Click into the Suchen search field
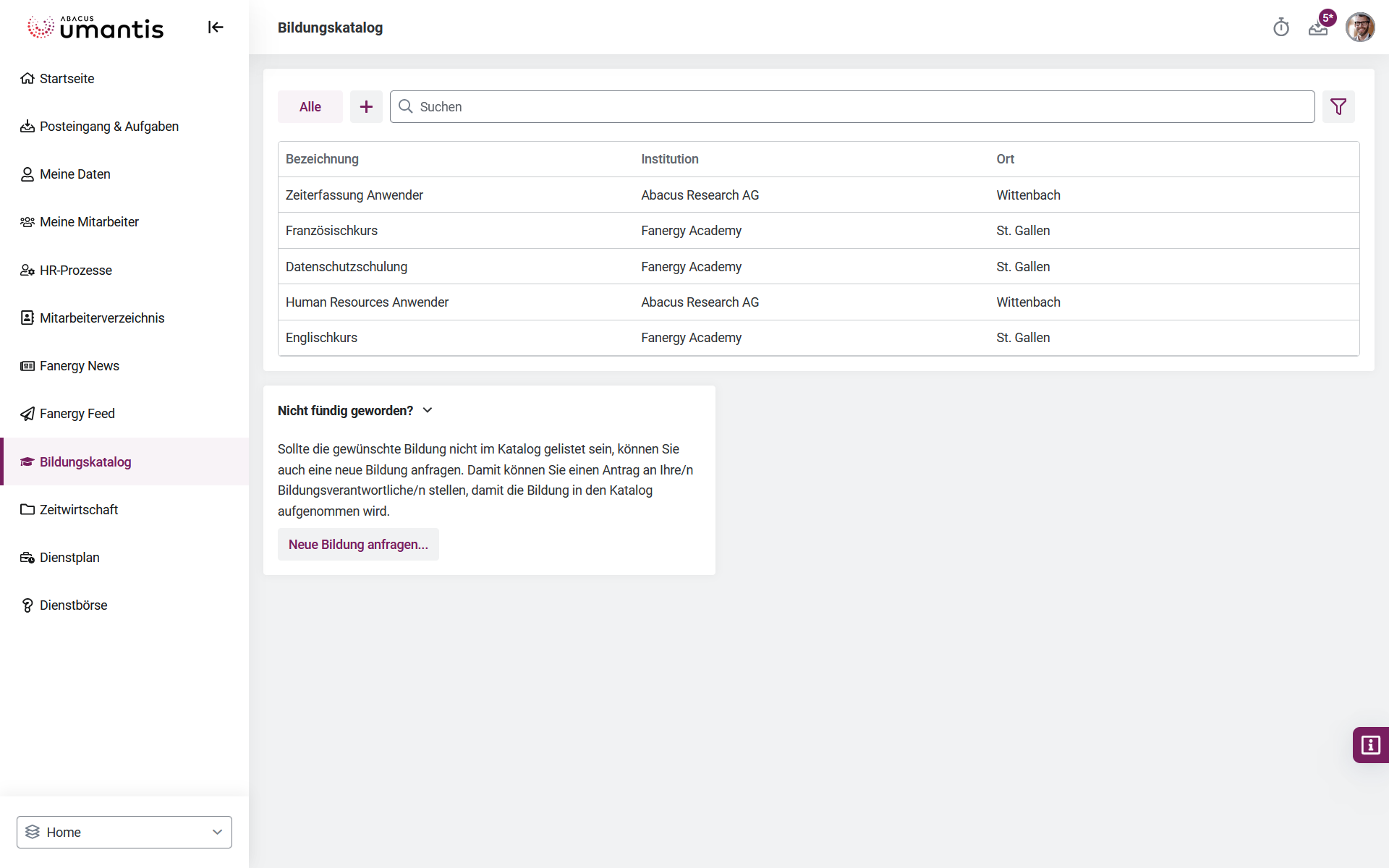1389x868 pixels. click(x=854, y=107)
